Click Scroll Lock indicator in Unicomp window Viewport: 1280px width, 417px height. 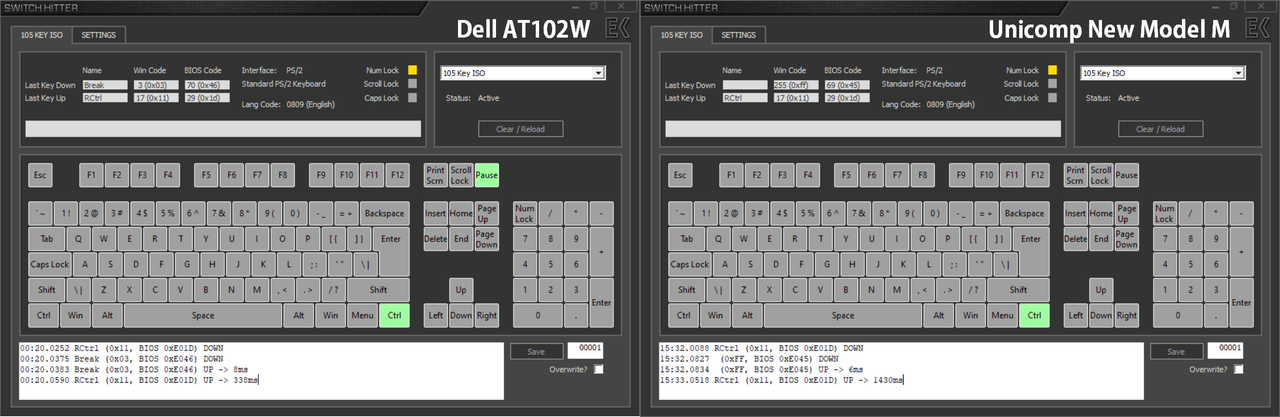(x=1052, y=84)
